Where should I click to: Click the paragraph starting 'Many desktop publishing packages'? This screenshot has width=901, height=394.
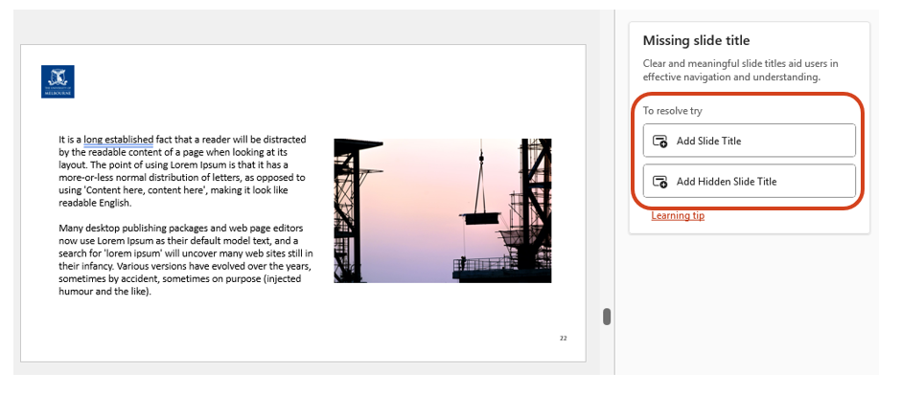click(186, 260)
